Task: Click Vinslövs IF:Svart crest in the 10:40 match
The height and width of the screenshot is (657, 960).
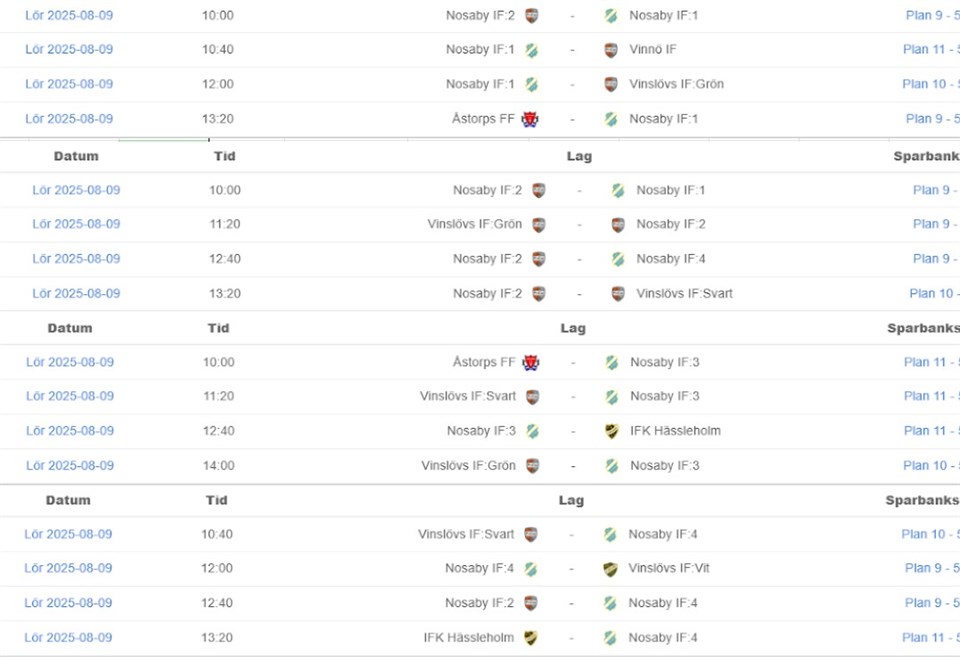Action: click(530, 535)
